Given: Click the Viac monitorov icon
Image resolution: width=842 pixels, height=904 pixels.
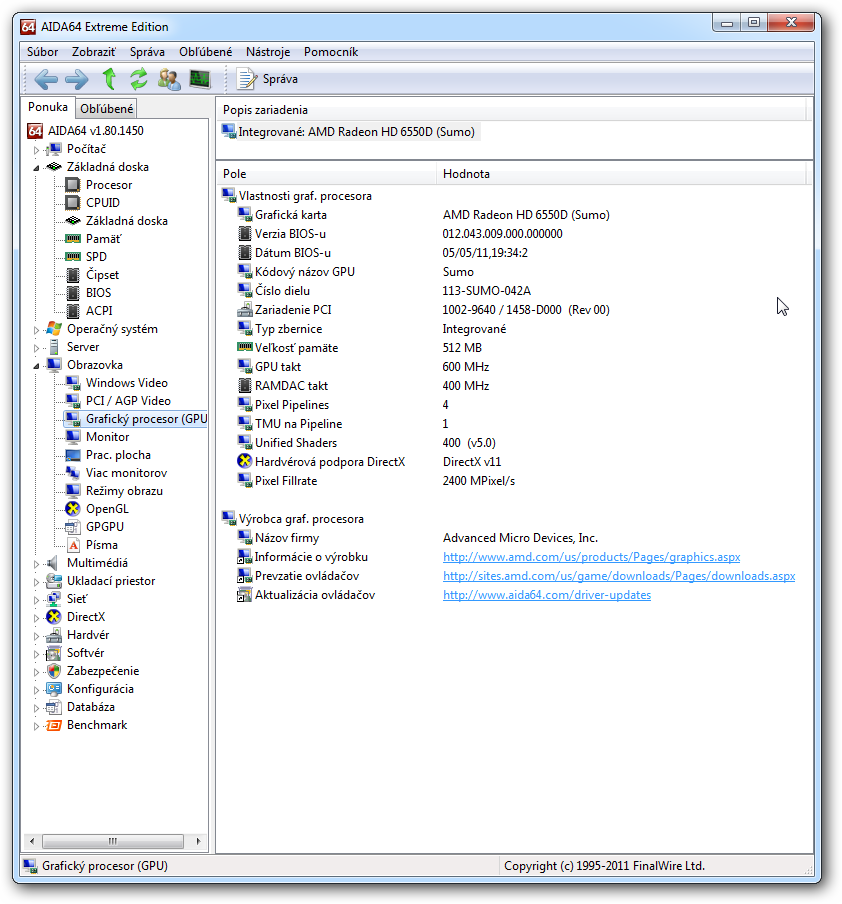Looking at the screenshot, I should 73,473.
